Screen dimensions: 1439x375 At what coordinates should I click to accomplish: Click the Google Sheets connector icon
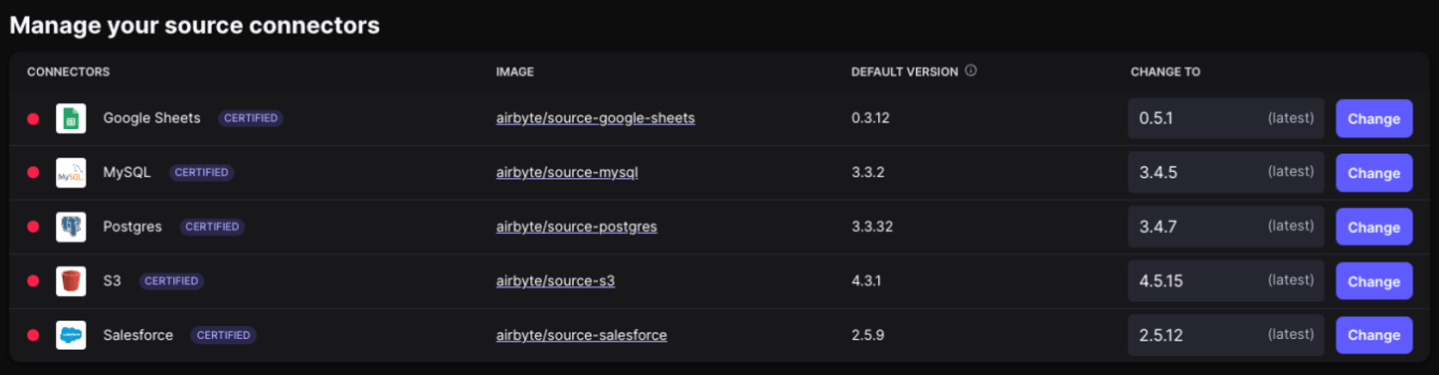(x=71, y=119)
